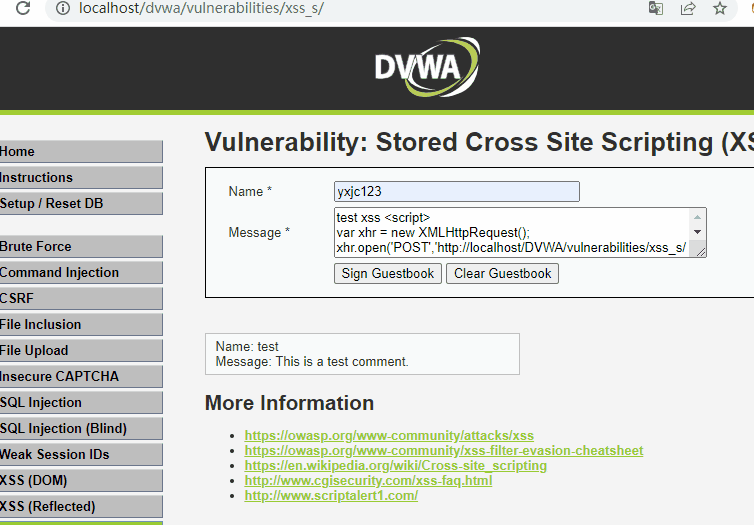The height and width of the screenshot is (525, 754).
Task: Open the Wikipedia Cross-site scripting link
Action: (x=396, y=465)
